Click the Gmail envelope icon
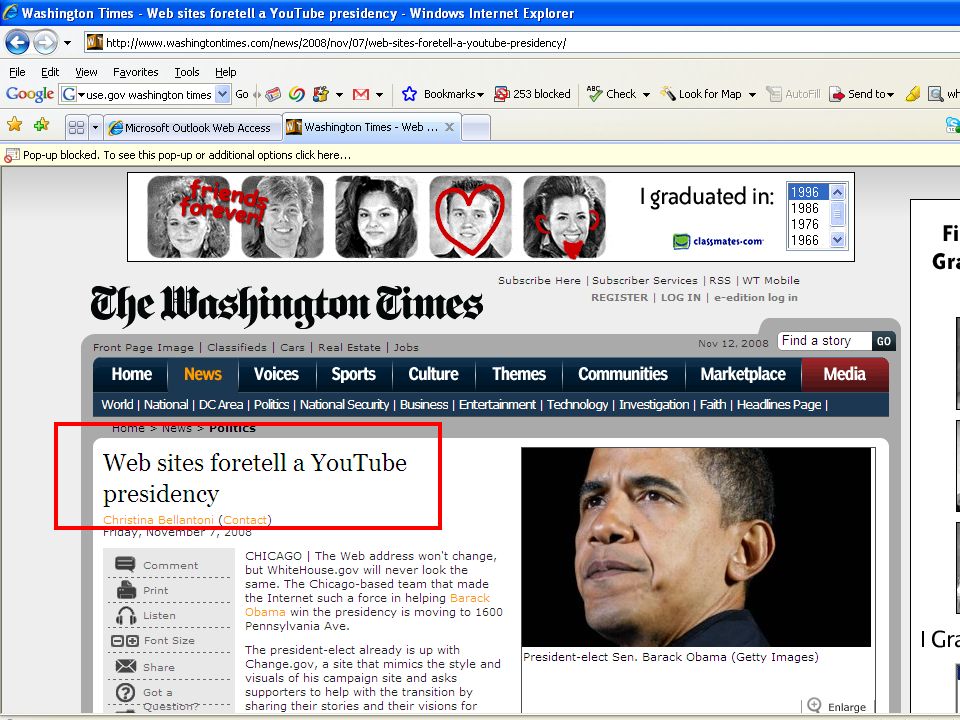This screenshot has width=960, height=720. [361, 94]
